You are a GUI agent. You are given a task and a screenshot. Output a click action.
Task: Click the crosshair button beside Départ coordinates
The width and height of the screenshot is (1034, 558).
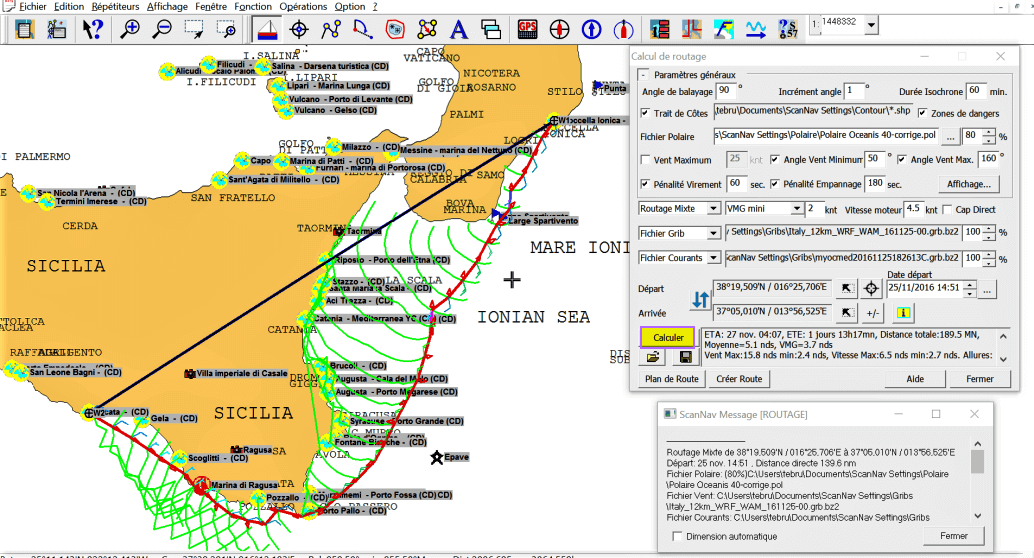pos(871,288)
